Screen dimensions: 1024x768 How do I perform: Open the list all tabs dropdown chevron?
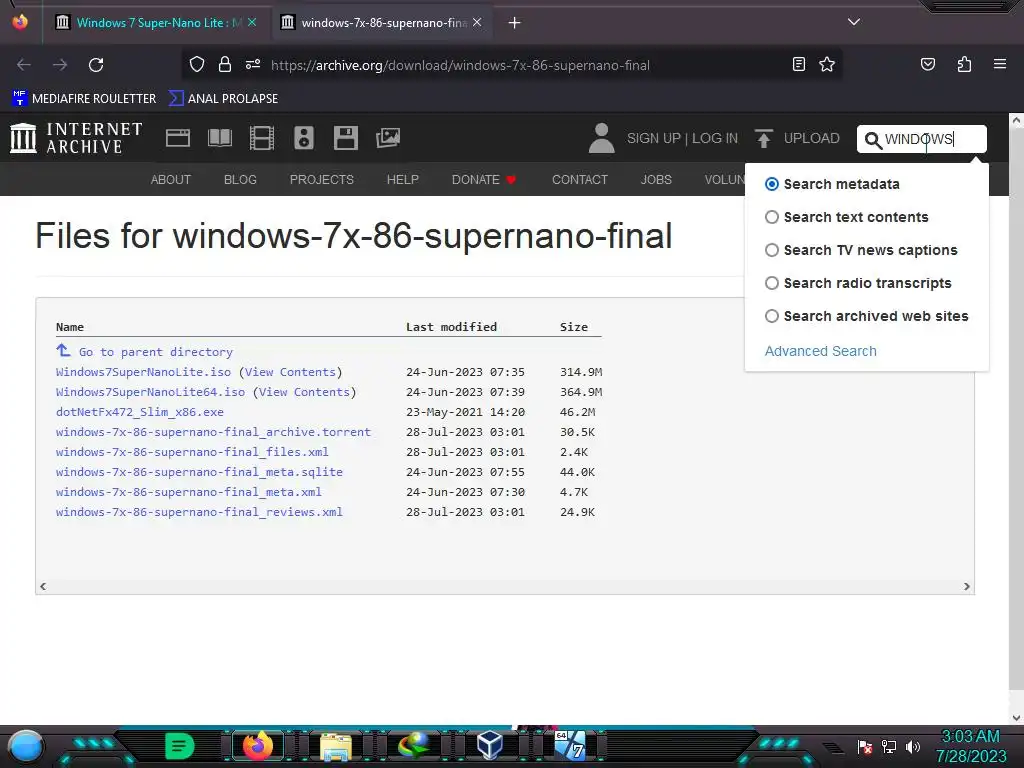click(x=854, y=22)
